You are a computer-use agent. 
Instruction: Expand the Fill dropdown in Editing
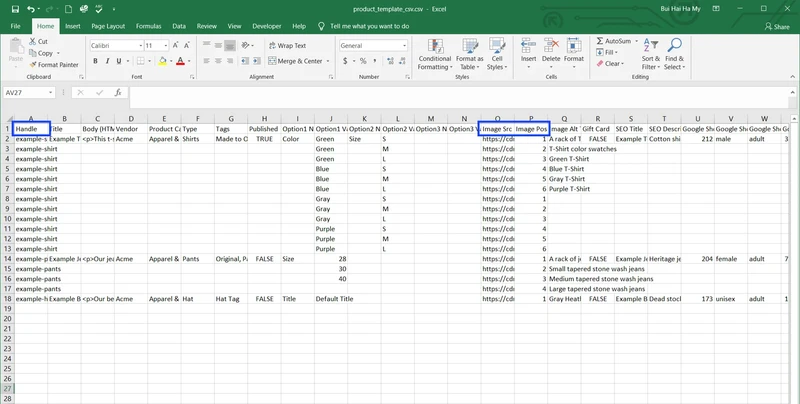pos(616,53)
